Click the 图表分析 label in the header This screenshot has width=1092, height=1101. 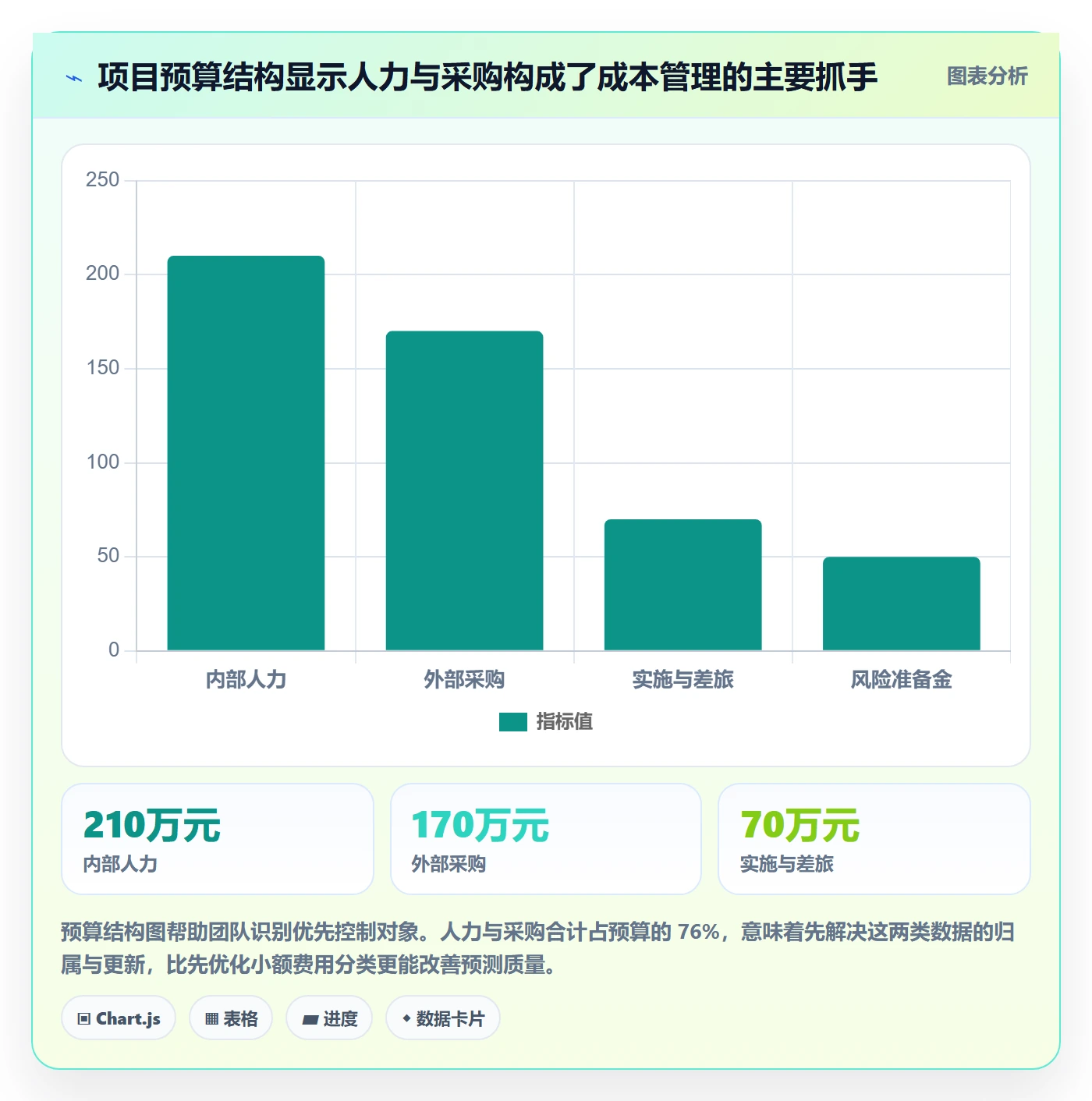click(987, 76)
